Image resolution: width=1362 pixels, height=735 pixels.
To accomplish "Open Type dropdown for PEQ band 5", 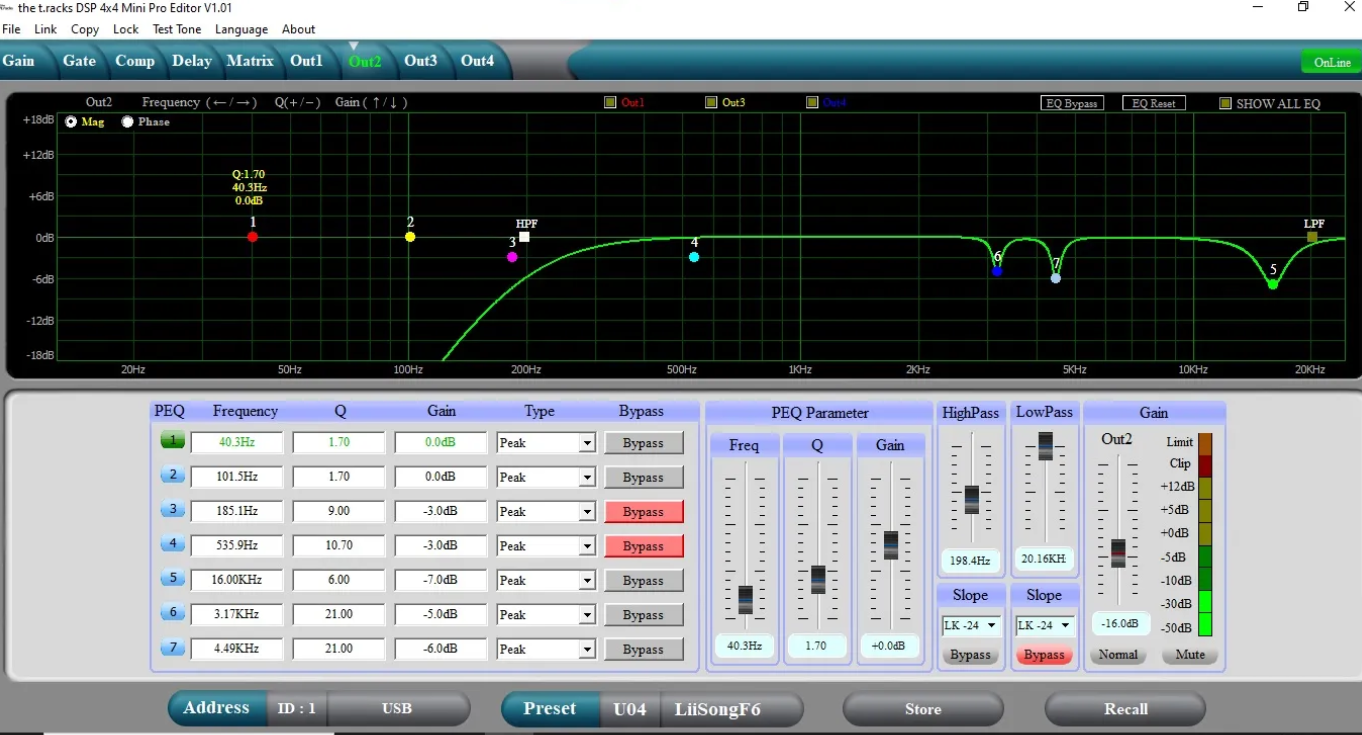I will pos(587,580).
